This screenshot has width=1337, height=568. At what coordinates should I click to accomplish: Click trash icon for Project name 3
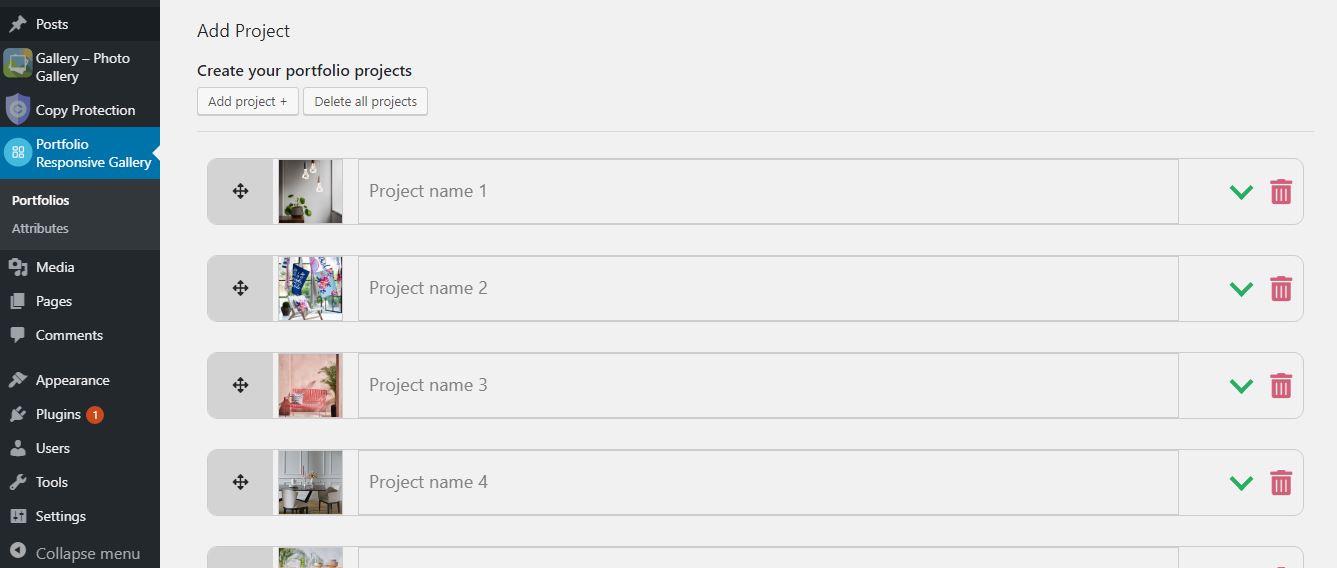click(x=1281, y=385)
